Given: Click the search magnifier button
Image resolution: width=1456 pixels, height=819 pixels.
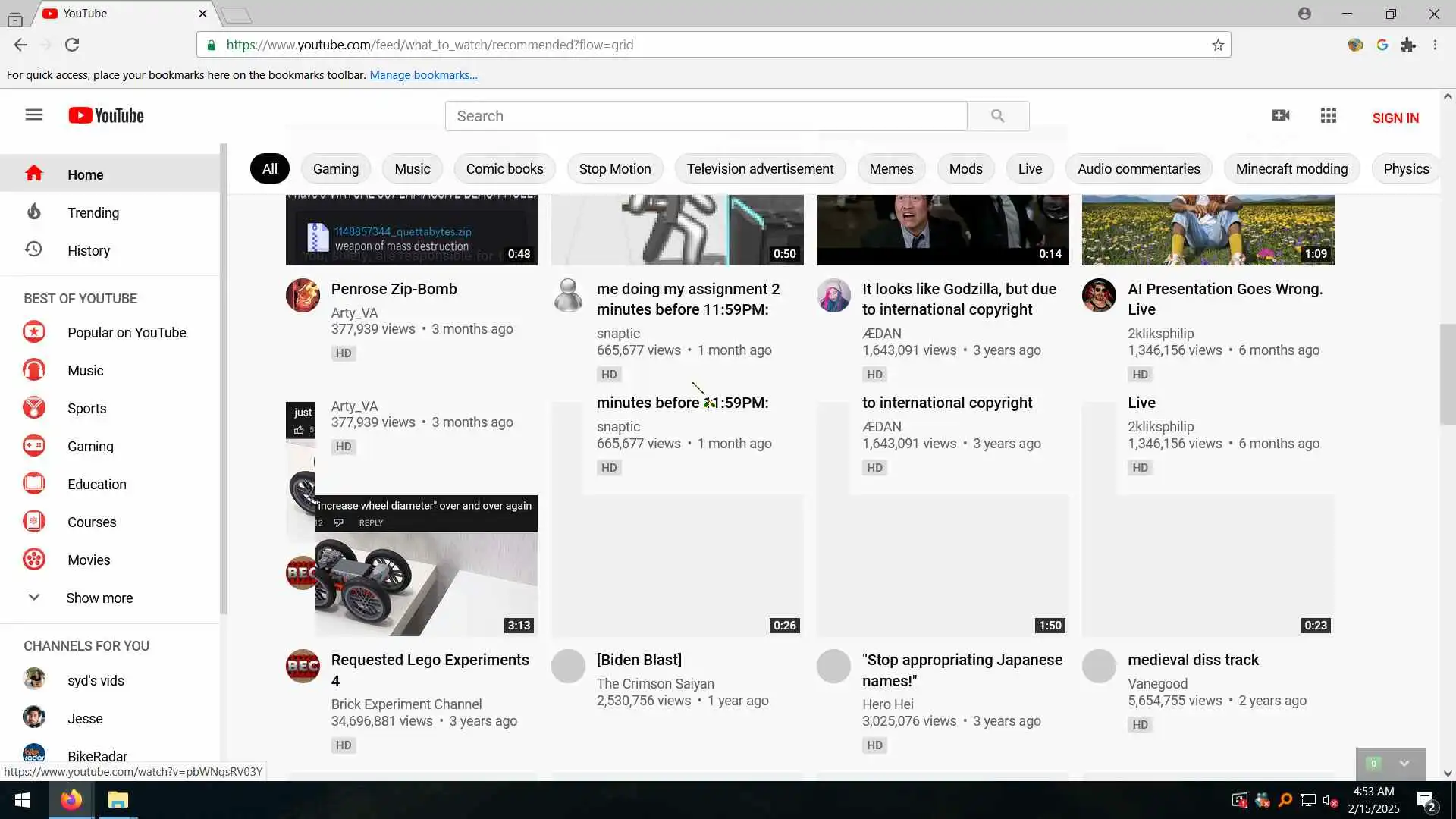Looking at the screenshot, I should click(x=997, y=116).
